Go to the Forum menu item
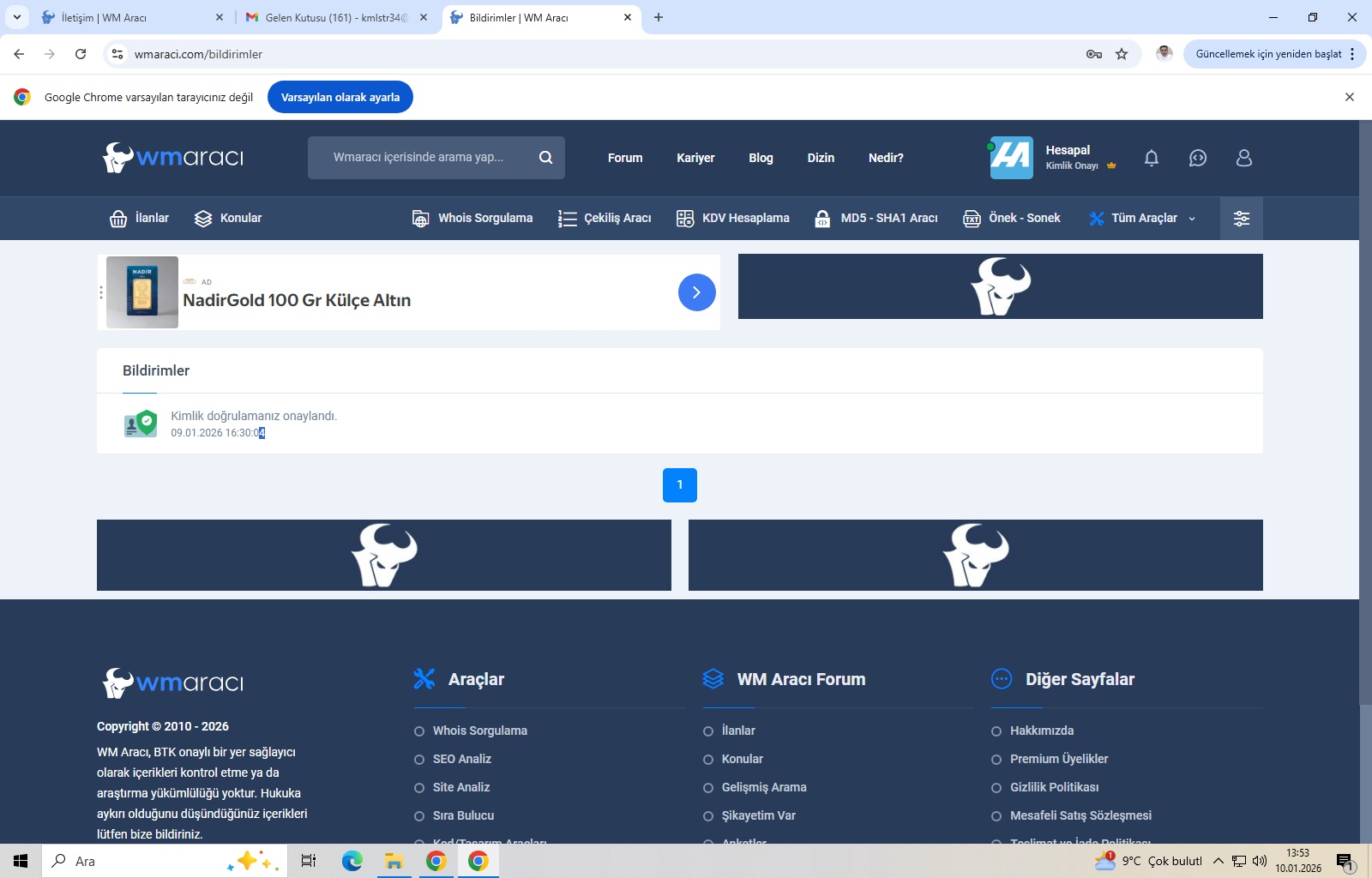Image resolution: width=1372 pixels, height=878 pixels. [x=625, y=158]
